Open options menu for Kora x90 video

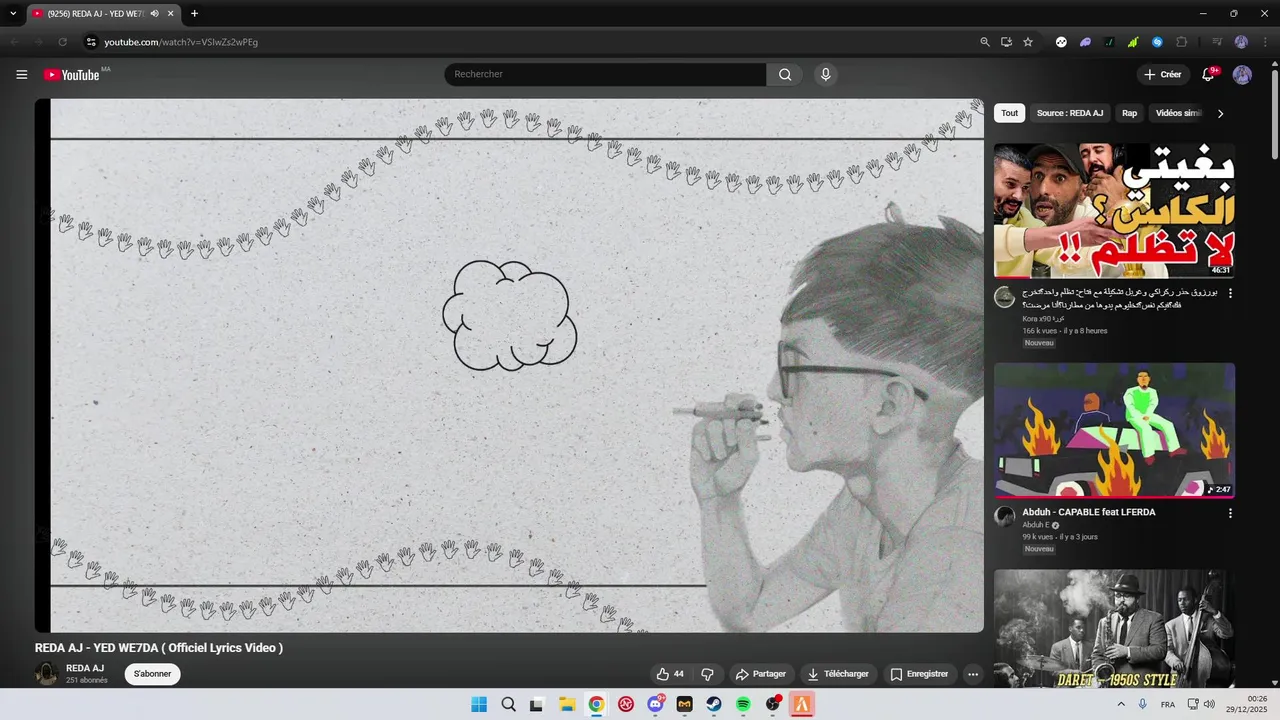[x=1230, y=294]
